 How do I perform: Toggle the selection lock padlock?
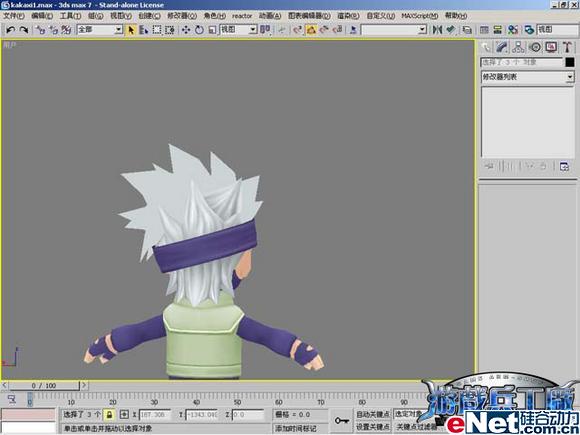click(109, 415)
